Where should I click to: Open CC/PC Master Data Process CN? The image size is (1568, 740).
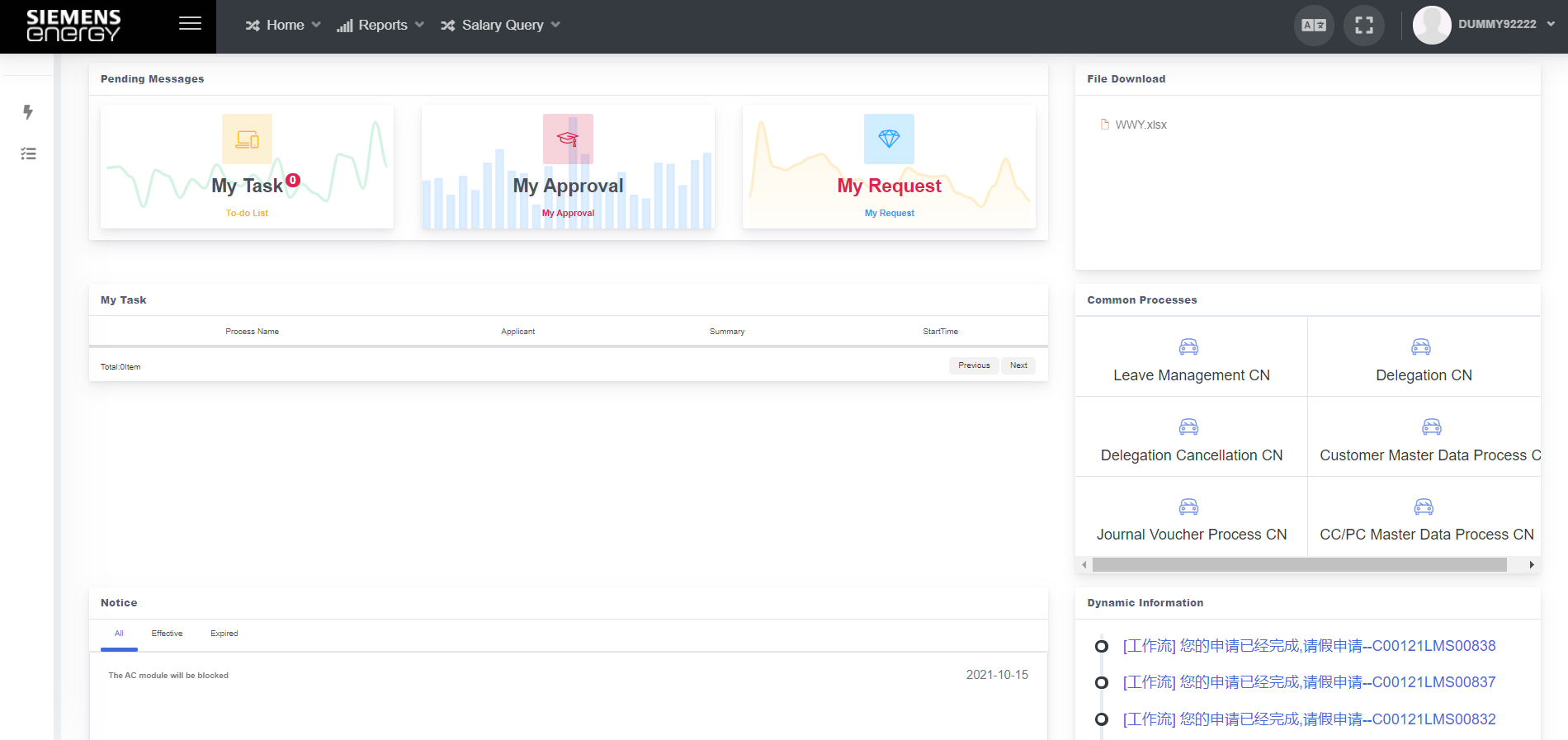pyautogui.click(x=1426, y=535)
